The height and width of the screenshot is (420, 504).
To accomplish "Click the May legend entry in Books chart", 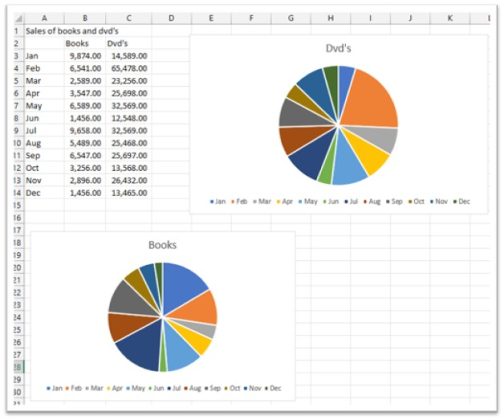I will (135, 388).
